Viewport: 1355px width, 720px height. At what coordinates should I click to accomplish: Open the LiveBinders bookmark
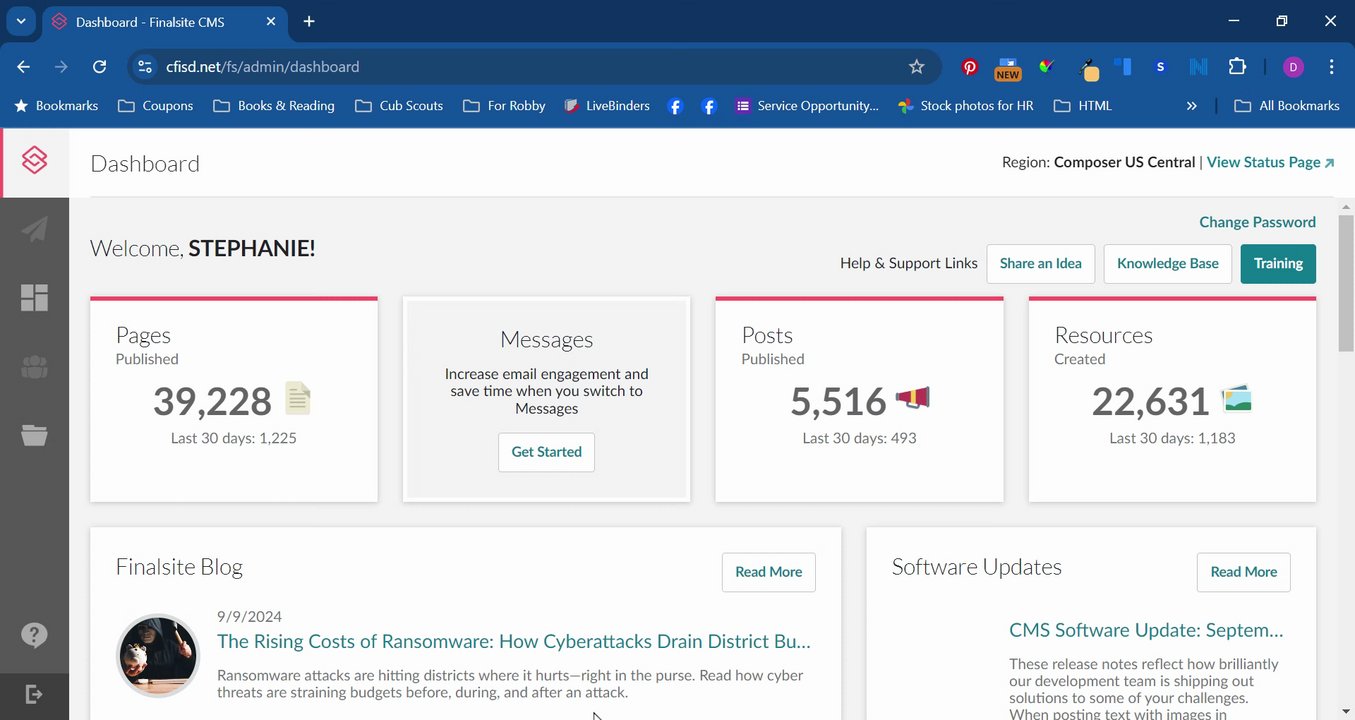(x=606, y=105)
